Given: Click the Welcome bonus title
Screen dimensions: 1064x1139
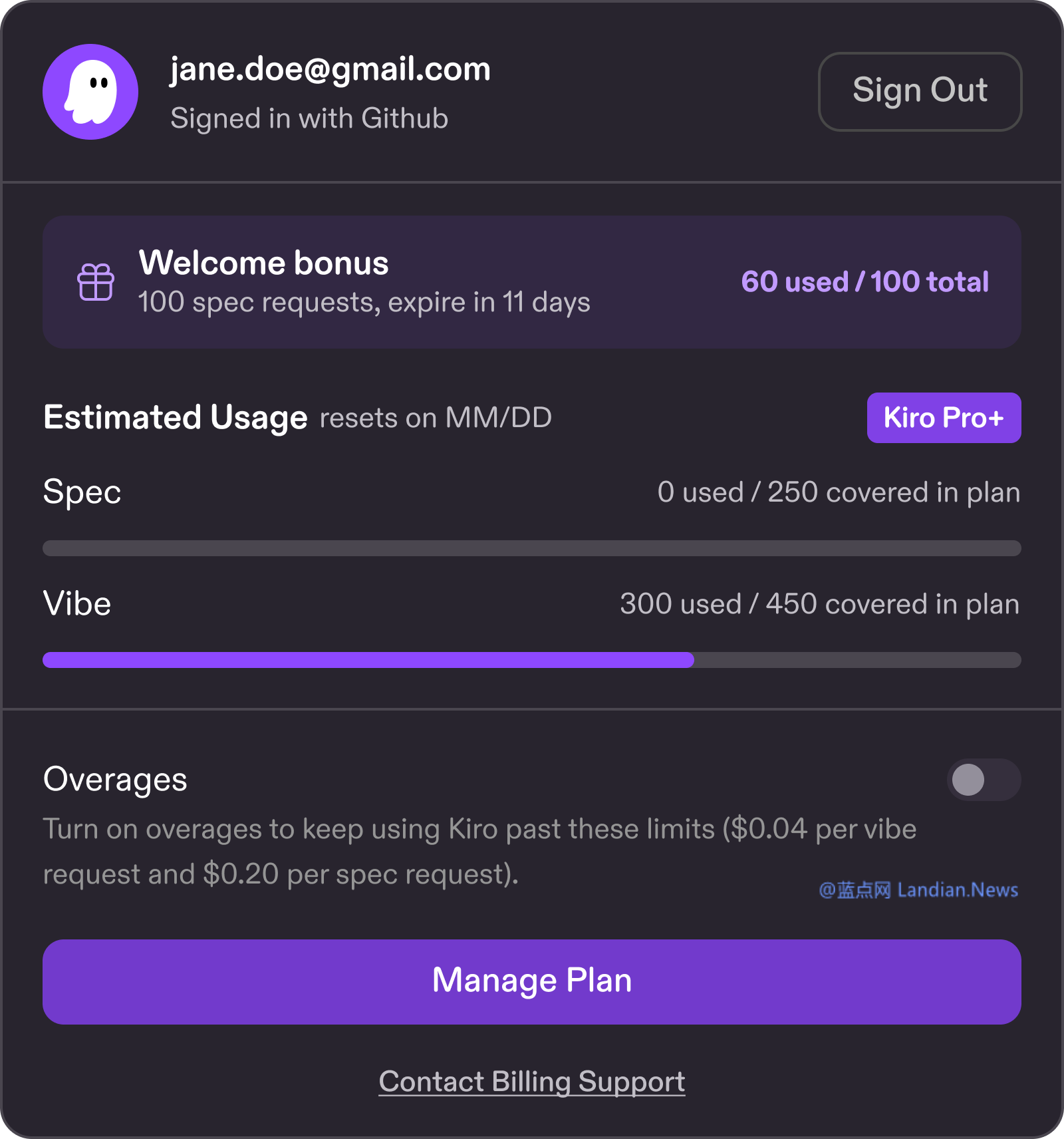Looking at the screenshot, I should click(x=264, y=263).
